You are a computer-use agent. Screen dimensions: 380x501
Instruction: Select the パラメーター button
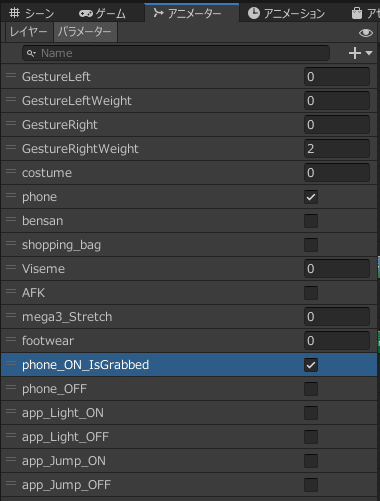click(x=85, y=32)
